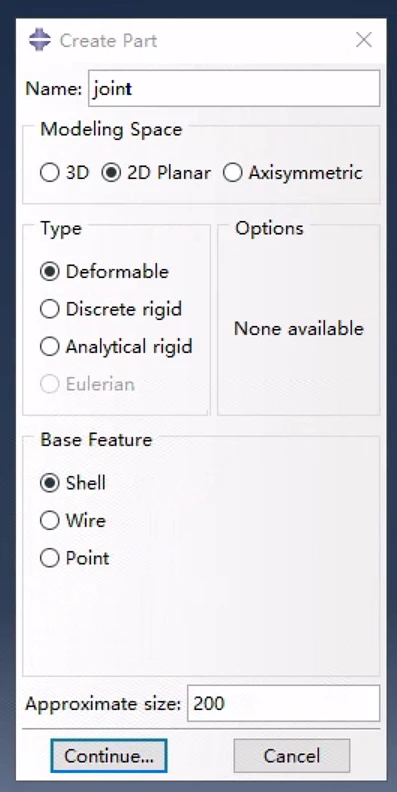Click the Name input field
This screenshot has width=397, height=792.
pyautogui.click(x=234, y=88)
